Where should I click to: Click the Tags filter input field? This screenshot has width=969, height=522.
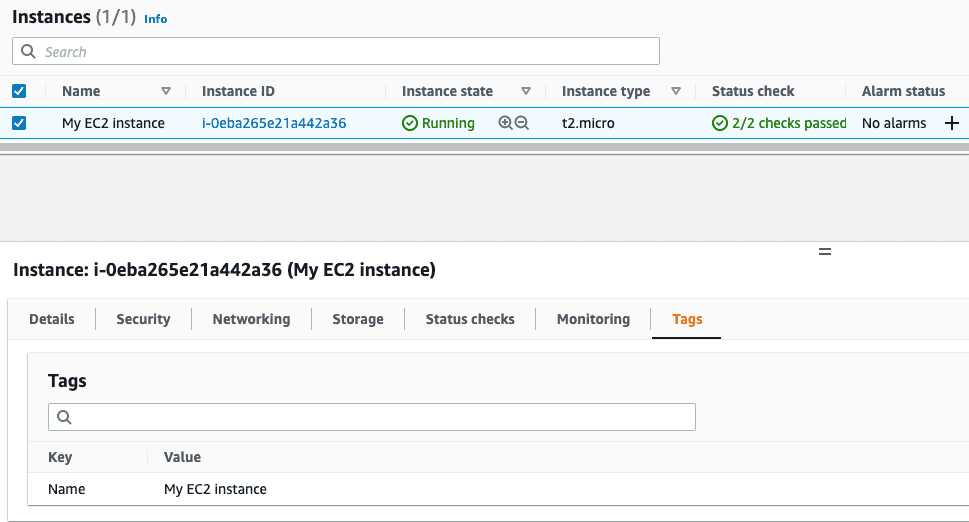tap(371, 417)
